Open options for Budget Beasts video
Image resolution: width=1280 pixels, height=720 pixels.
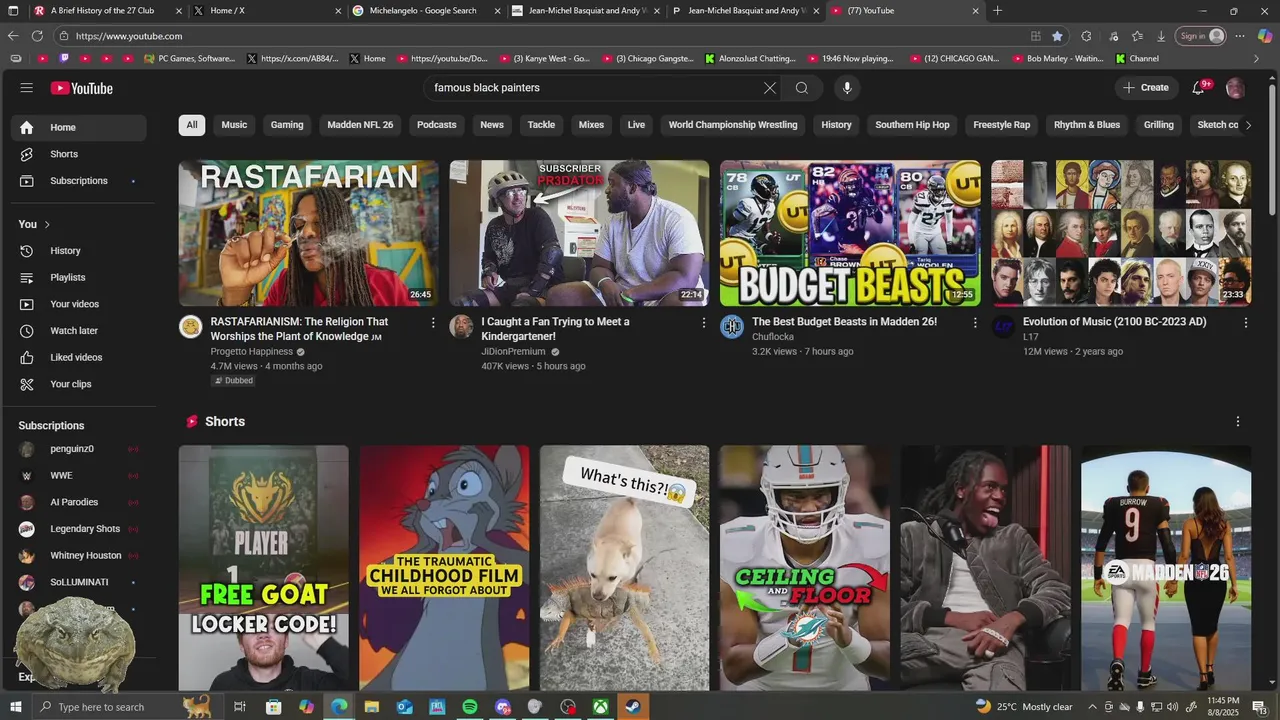pyautogui.click(x=975, y=323)
